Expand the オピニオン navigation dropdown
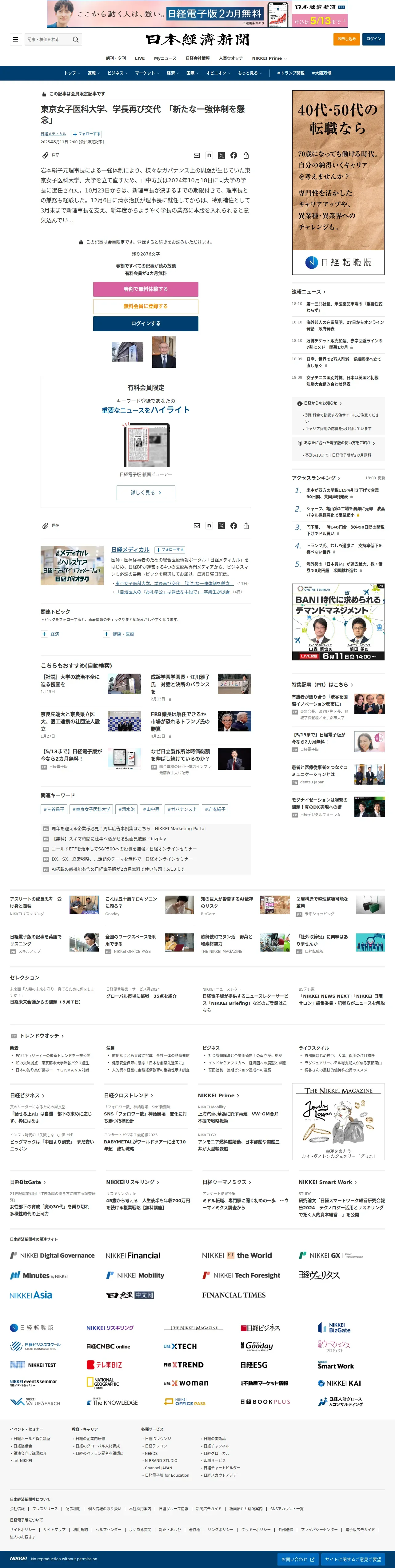The height and width of the screenshot is (1568, 395). point(218,73)
